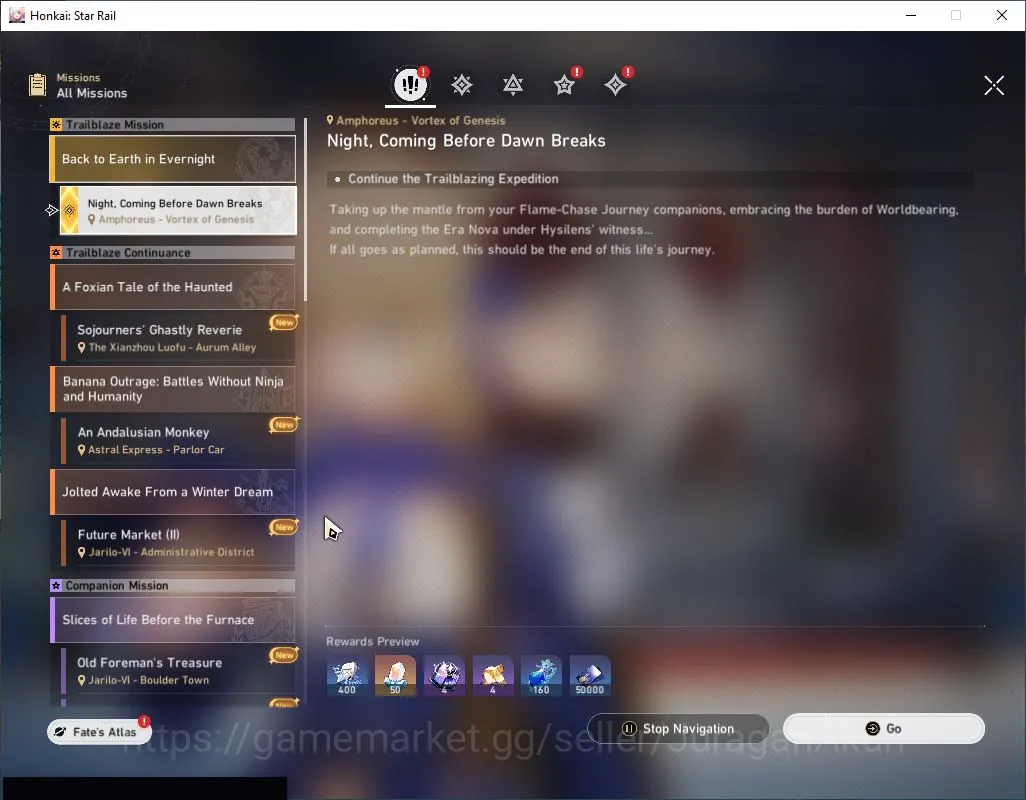Select the All Missions tab icon
Screen dimensions: 1026x800
click(x=410, y=84)
